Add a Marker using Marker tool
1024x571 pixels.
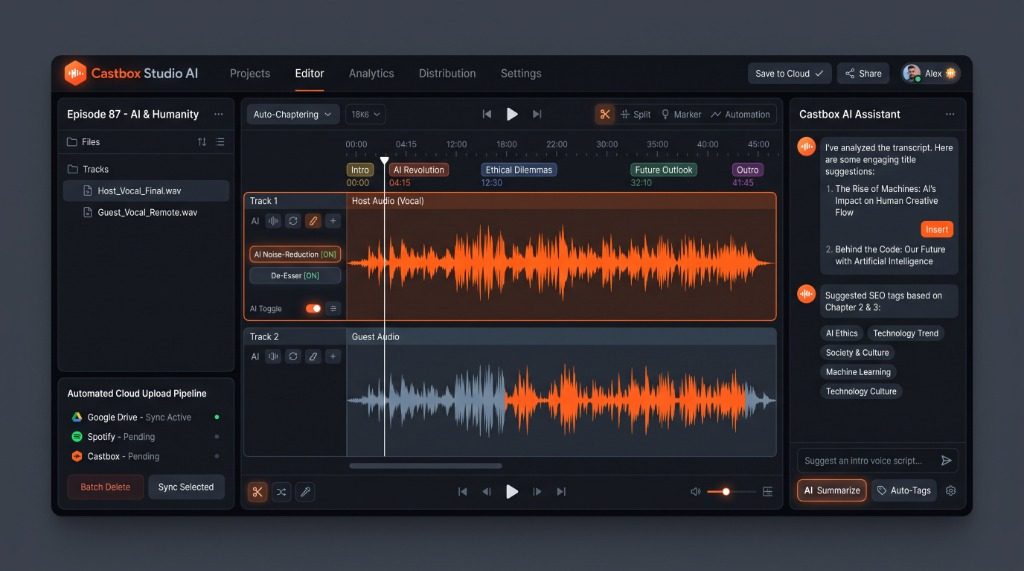click(x=681, y=114)
